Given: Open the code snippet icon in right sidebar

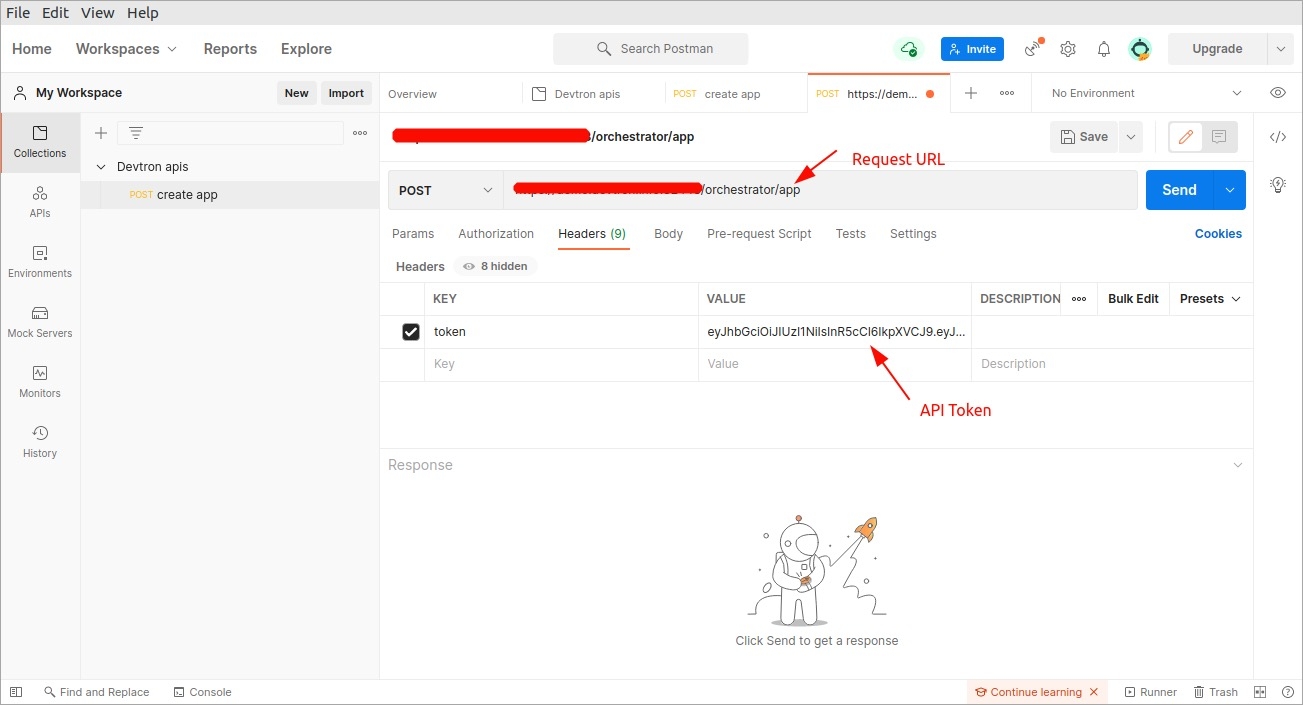Looking at the screenshot, I should pos(1277,137).
